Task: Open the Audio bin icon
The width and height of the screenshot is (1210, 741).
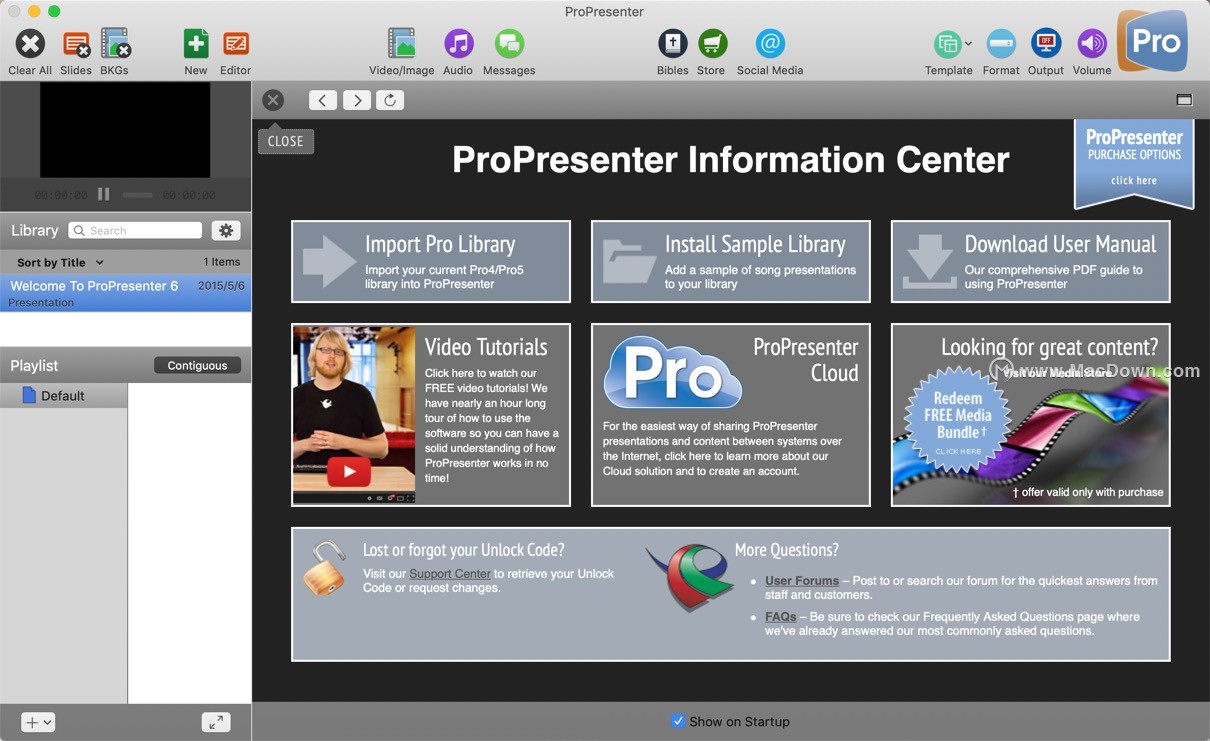Action: click(458, 44)
